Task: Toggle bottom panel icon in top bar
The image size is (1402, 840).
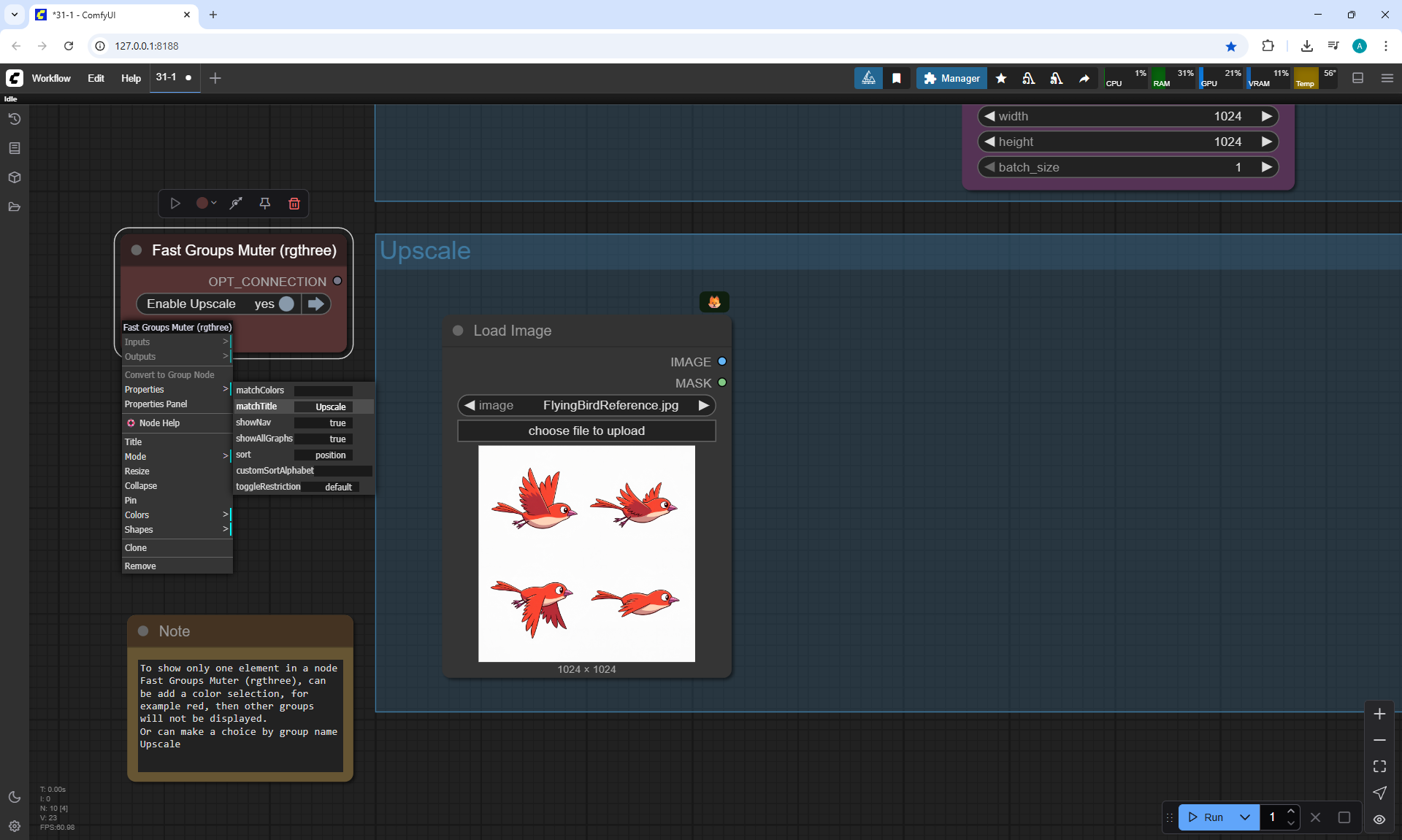Action: (1357, 78)
